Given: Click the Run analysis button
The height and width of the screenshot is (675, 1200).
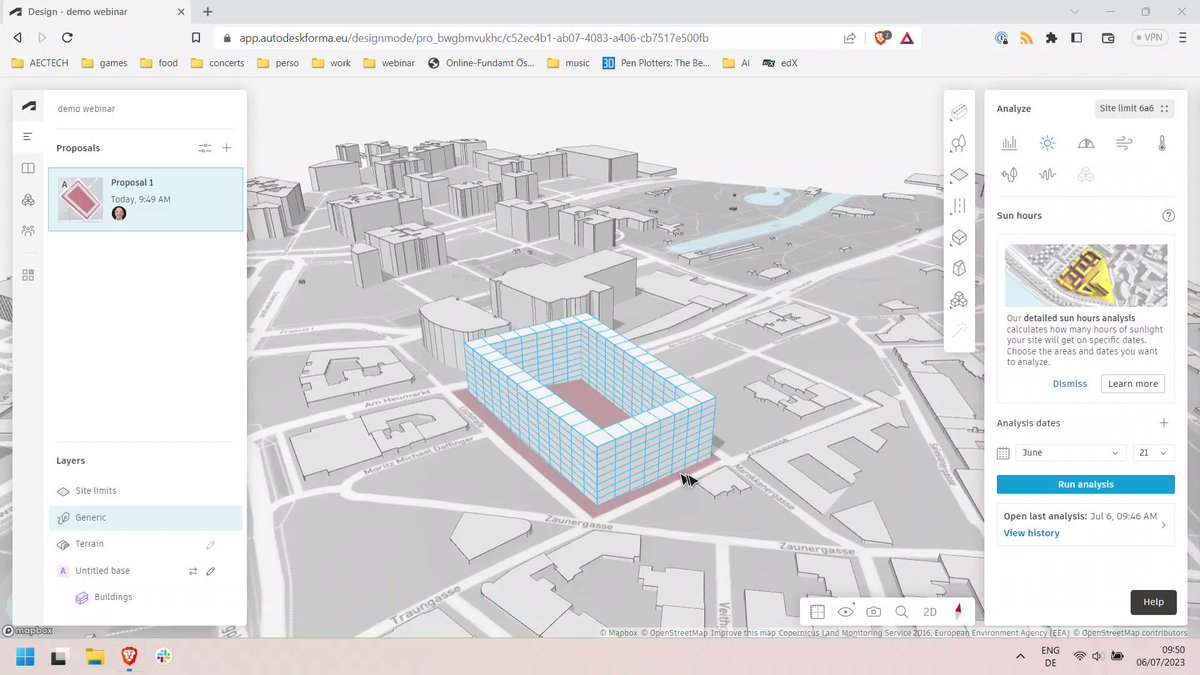Looking at the screenshot, I should tap(1086, 484).
